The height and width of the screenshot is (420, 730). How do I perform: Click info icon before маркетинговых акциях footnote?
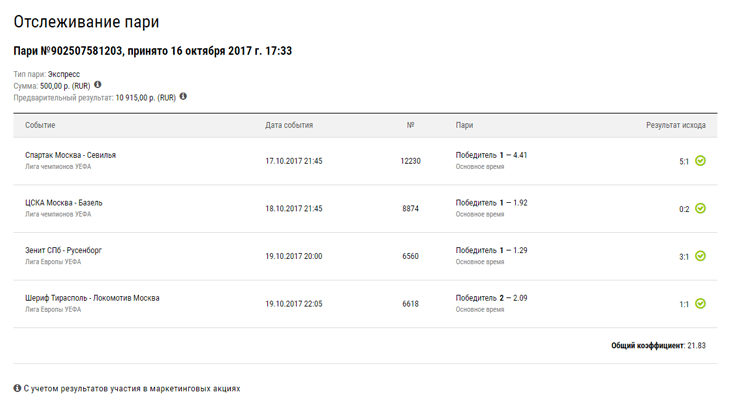point(17,388)
